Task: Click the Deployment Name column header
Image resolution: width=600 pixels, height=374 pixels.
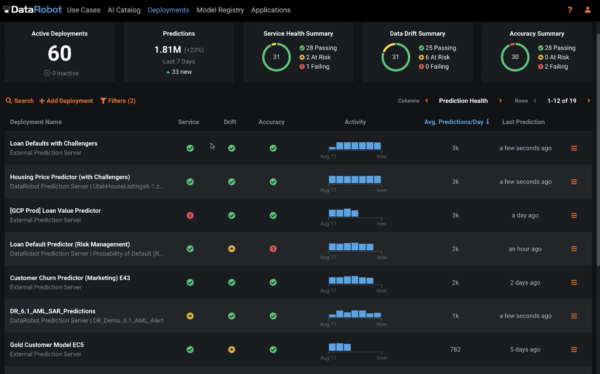Action: coord(36,122)
